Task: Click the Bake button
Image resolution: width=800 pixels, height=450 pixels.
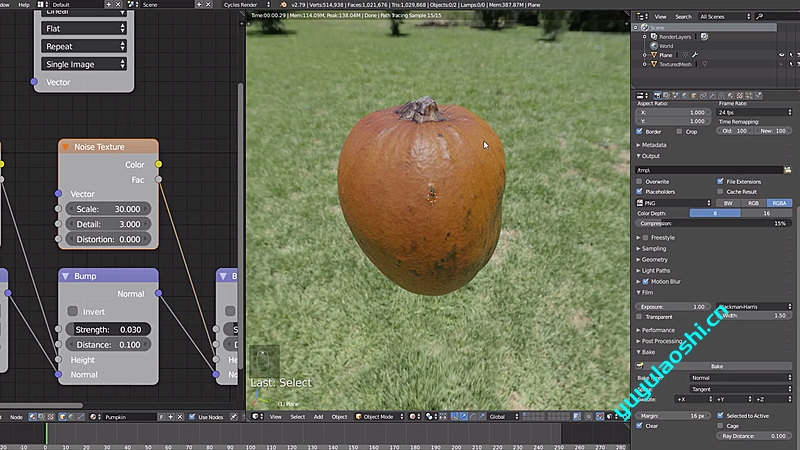Action: tap(714, 366)
